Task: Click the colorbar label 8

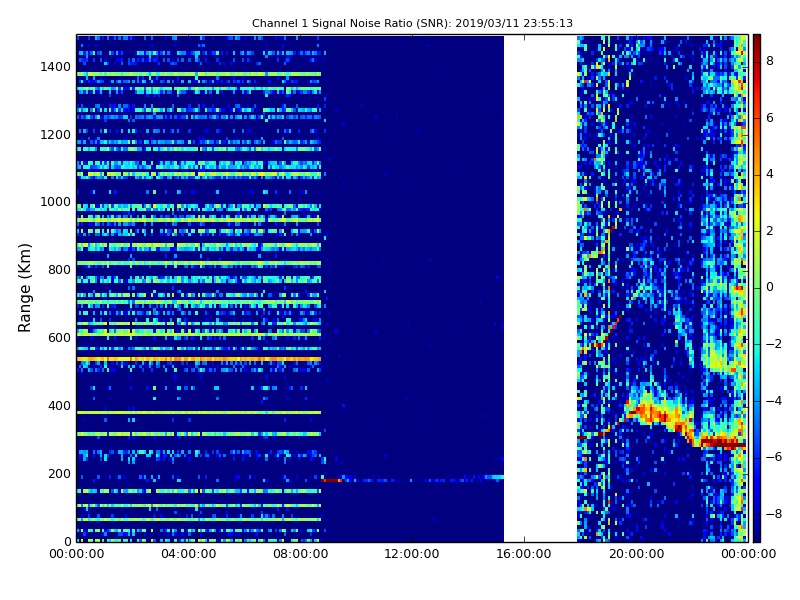Action: pos(770,61)
